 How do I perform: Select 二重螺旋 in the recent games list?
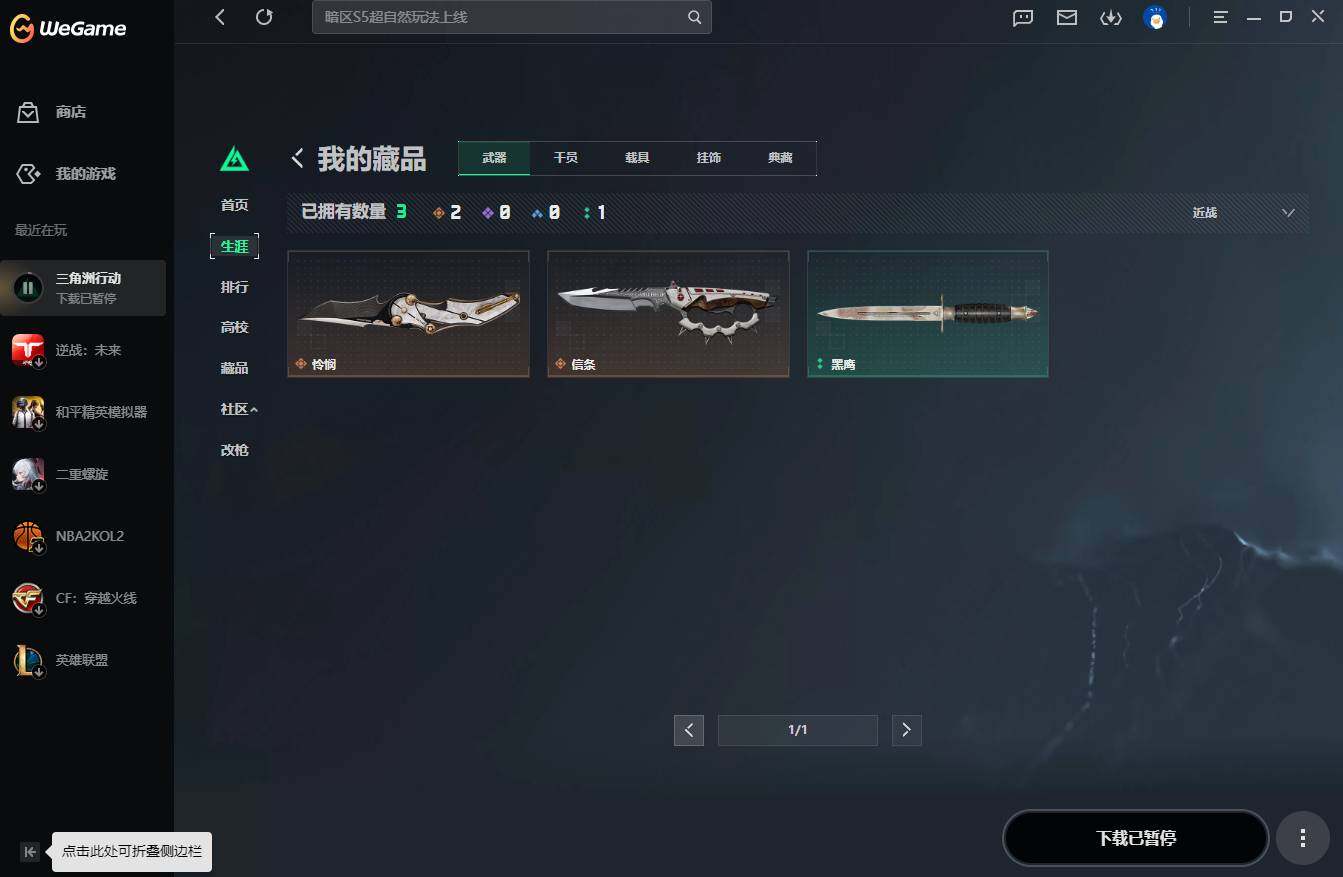click(x=83, y=474)
